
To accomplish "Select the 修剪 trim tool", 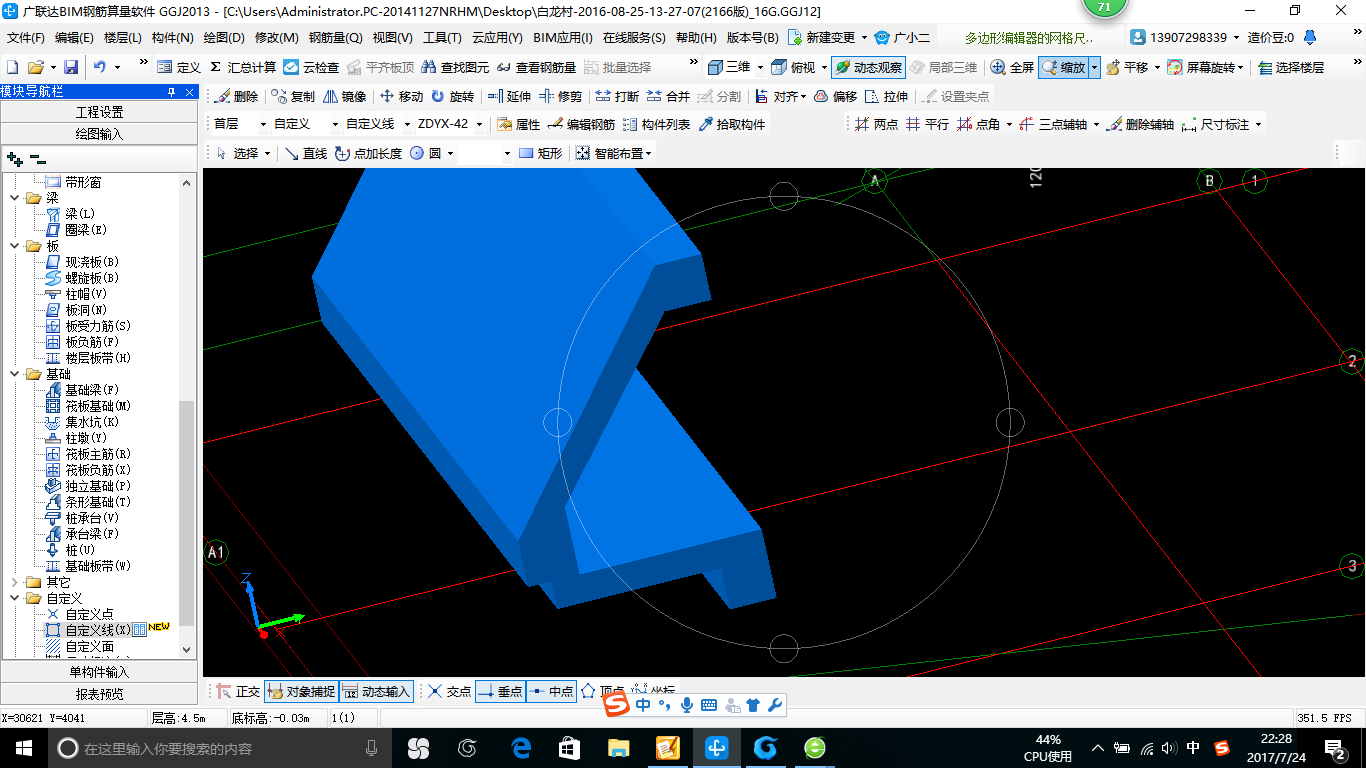I will [560, 96].
